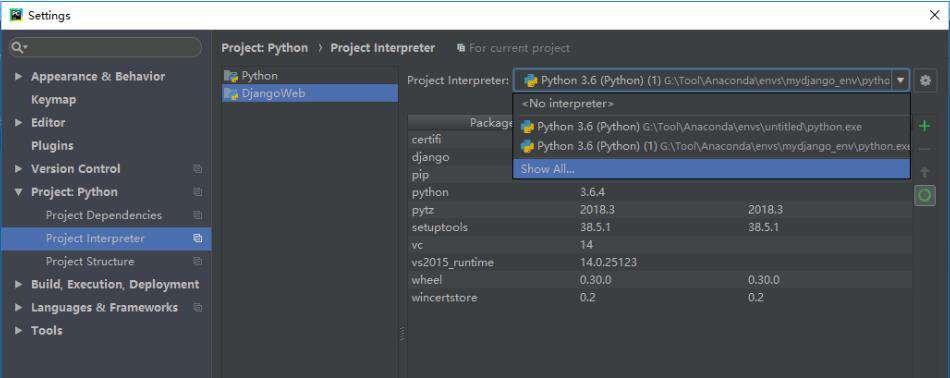Click Python logo of untitled env interpreter
This screenshot has height=378, width=950.
527,127
